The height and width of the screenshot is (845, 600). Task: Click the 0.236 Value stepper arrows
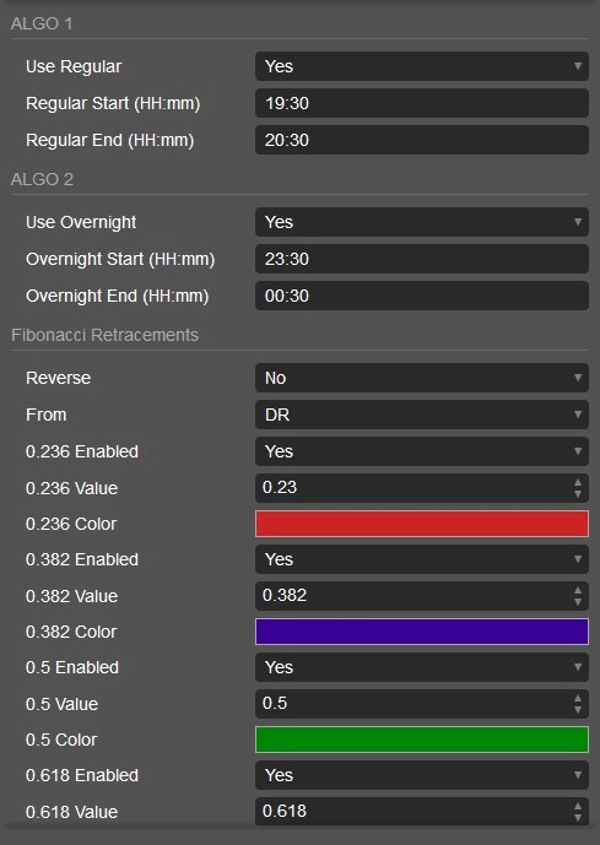tap(578, 488)
